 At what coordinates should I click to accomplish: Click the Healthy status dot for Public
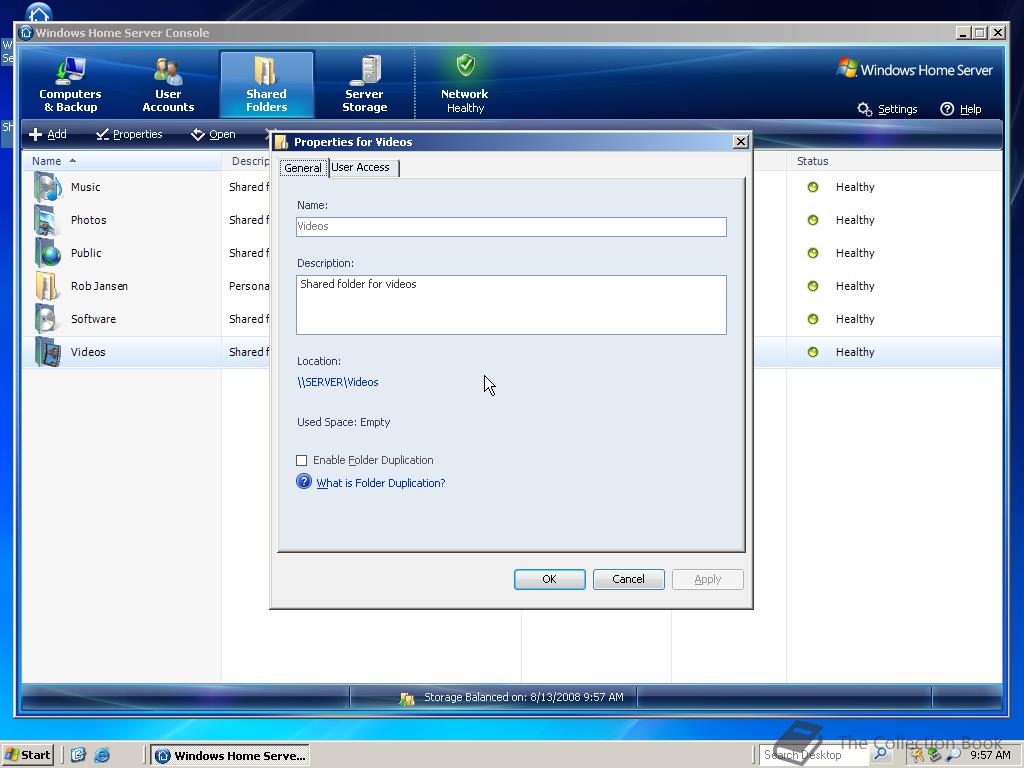[813, 253]
